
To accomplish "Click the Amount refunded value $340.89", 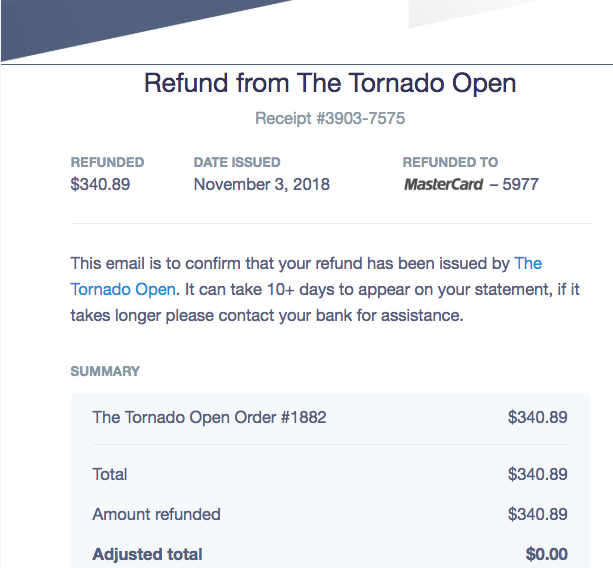I will pyautogui.click(x=538, y=514).
